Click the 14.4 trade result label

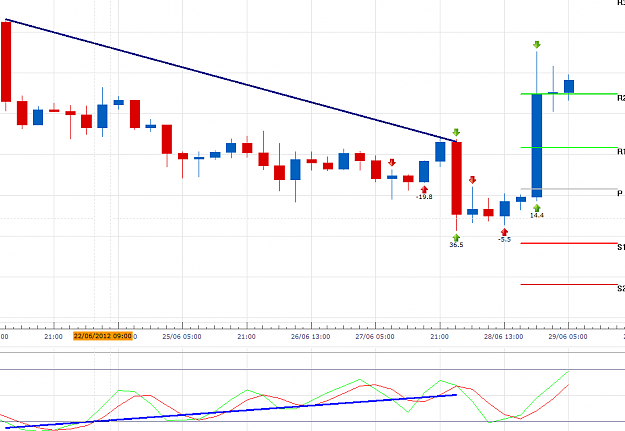point(537,215)
